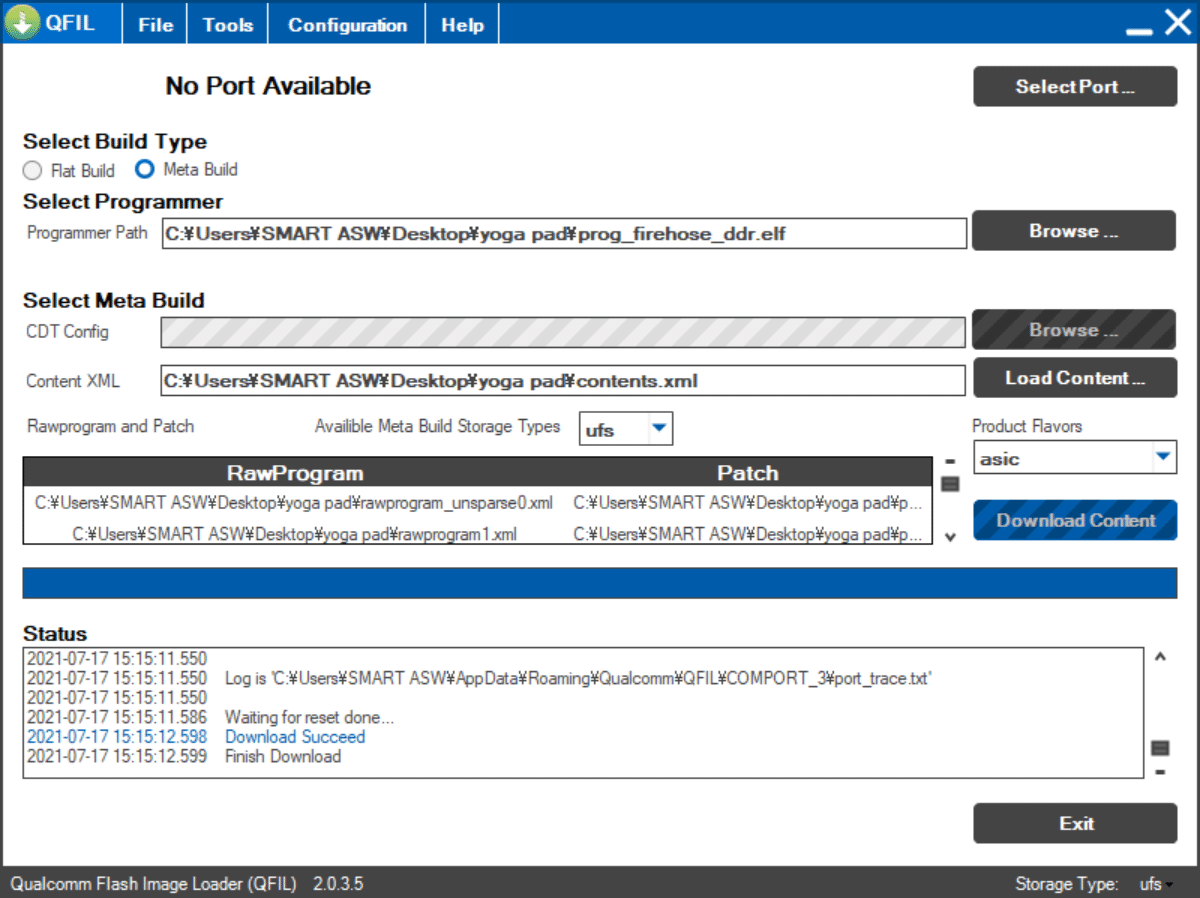Click the down arrow beside the RawProgram list
The height and width of the screenshot is (898, 1200).
[x=950, y=537]
